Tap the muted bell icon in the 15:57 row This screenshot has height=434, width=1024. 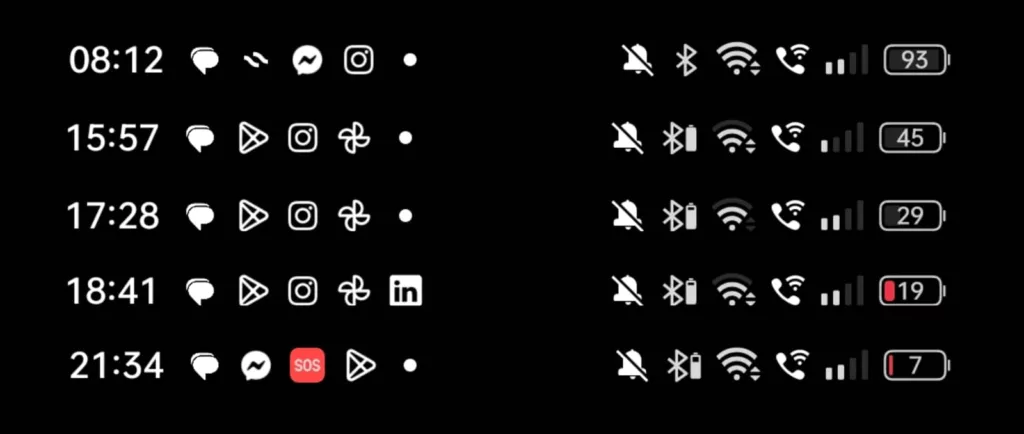click(628, 138)
